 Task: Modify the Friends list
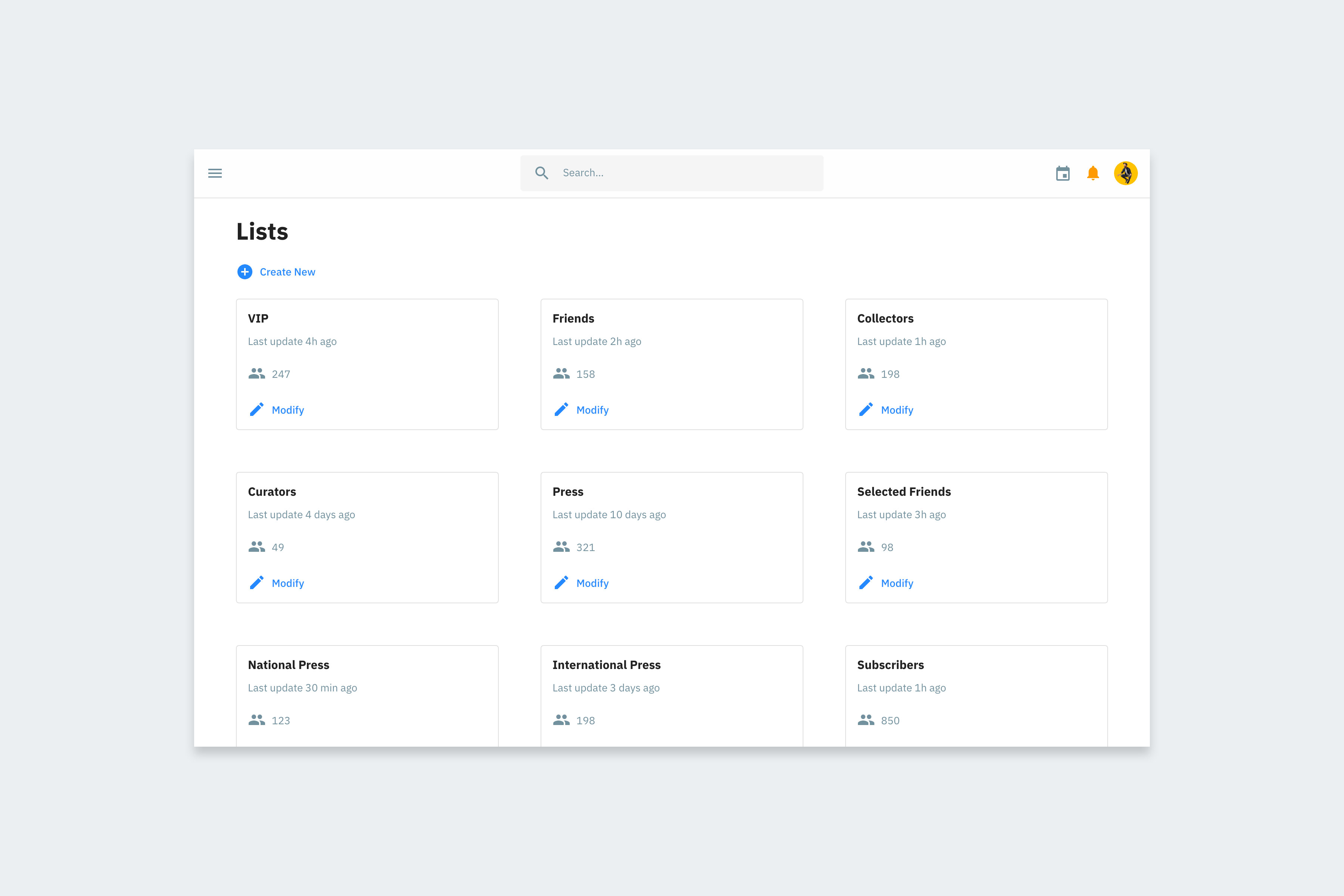point(592,410)
